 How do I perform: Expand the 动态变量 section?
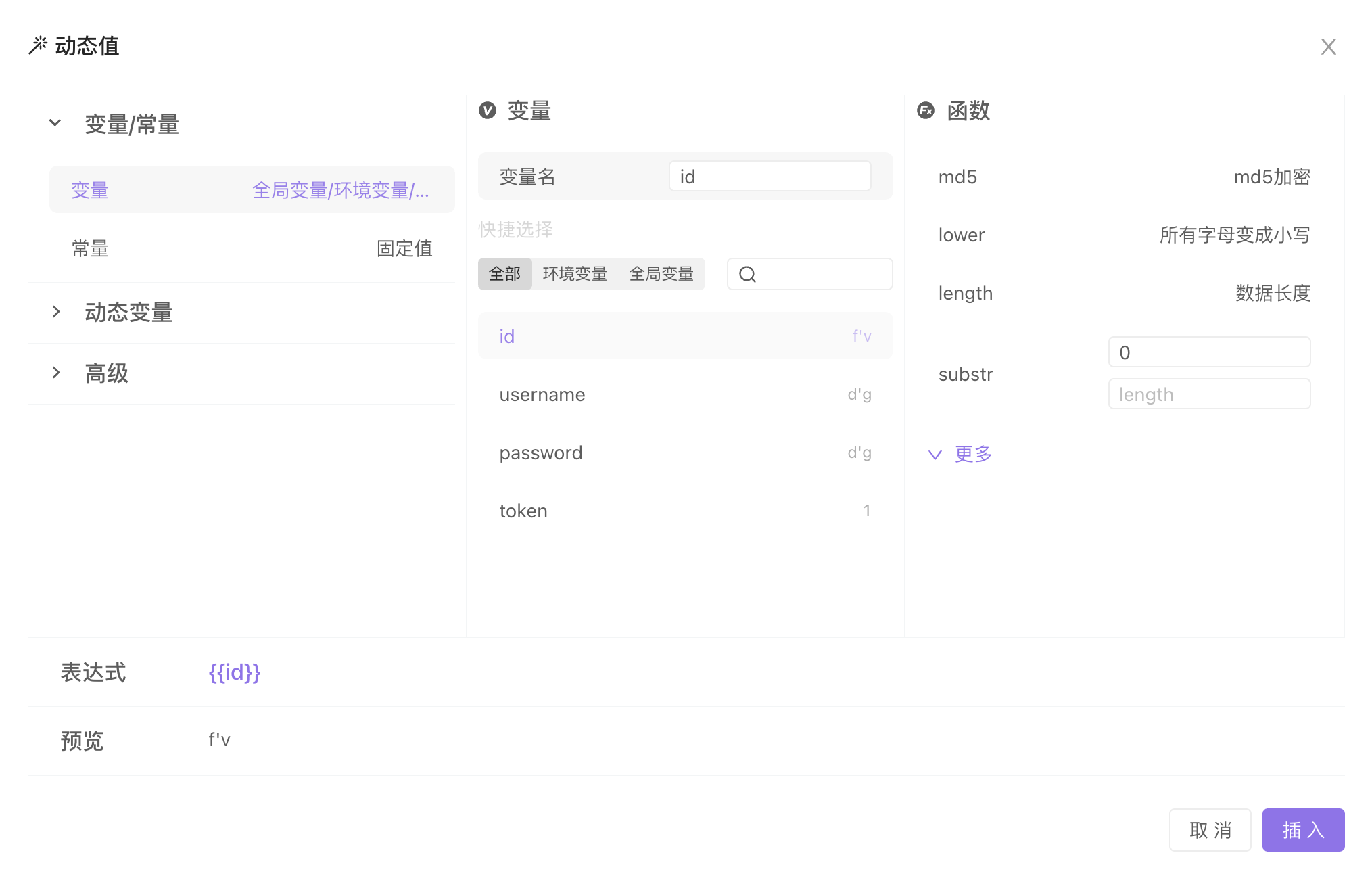(56, 312)
